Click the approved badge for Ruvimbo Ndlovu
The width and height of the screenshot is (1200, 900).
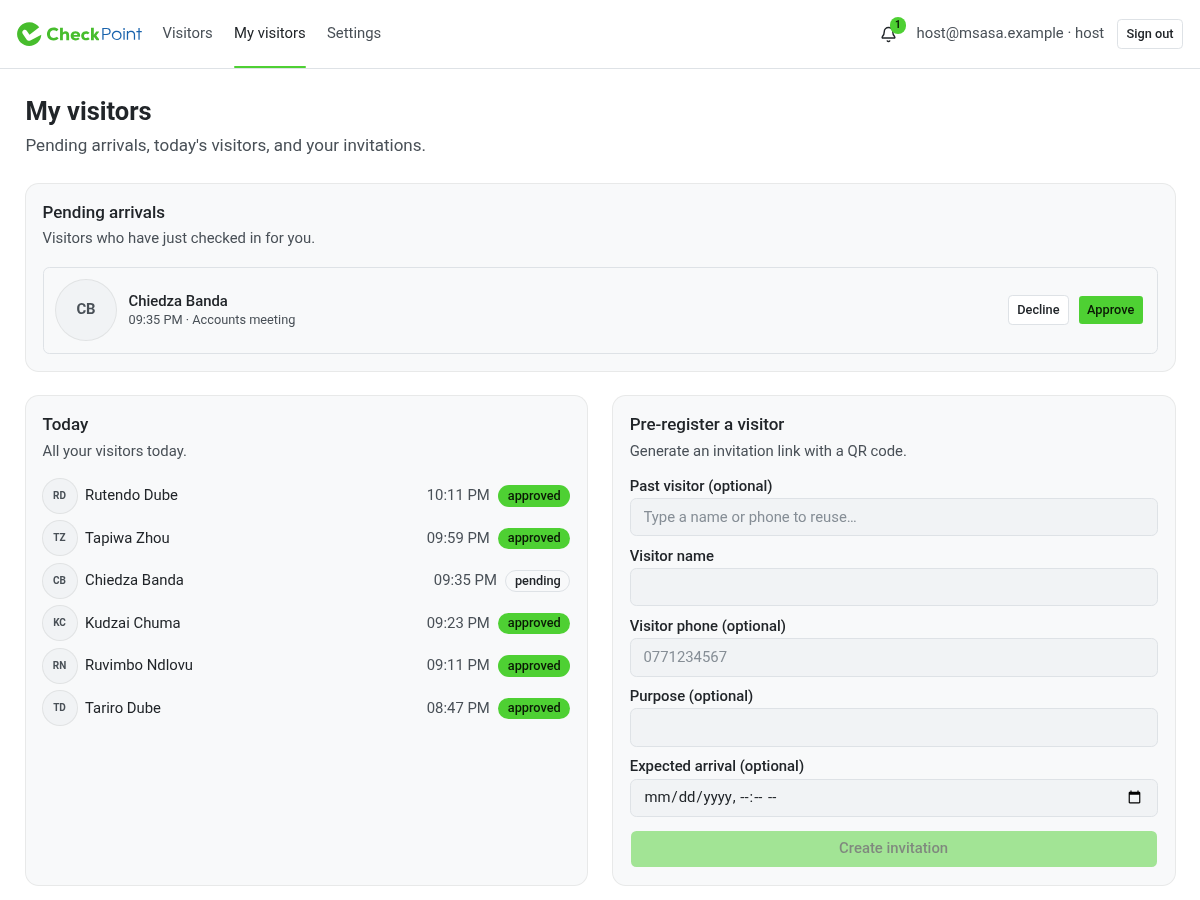(x=534, y=666)
